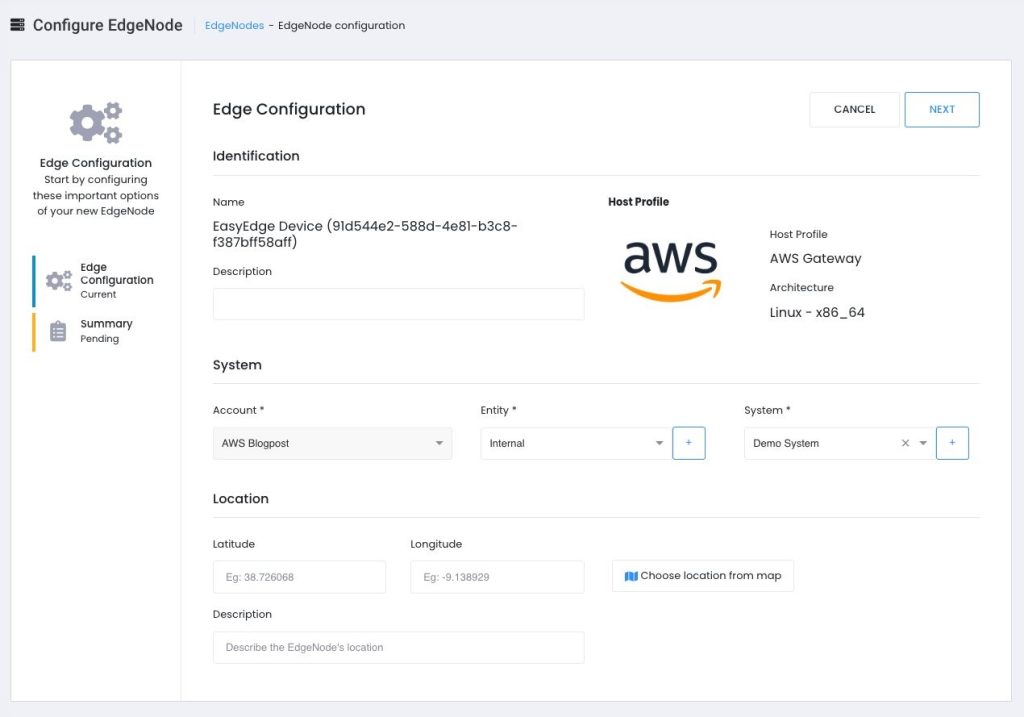
Task: Add a new Entity with the plus button
Action: (x=688, y=443)
